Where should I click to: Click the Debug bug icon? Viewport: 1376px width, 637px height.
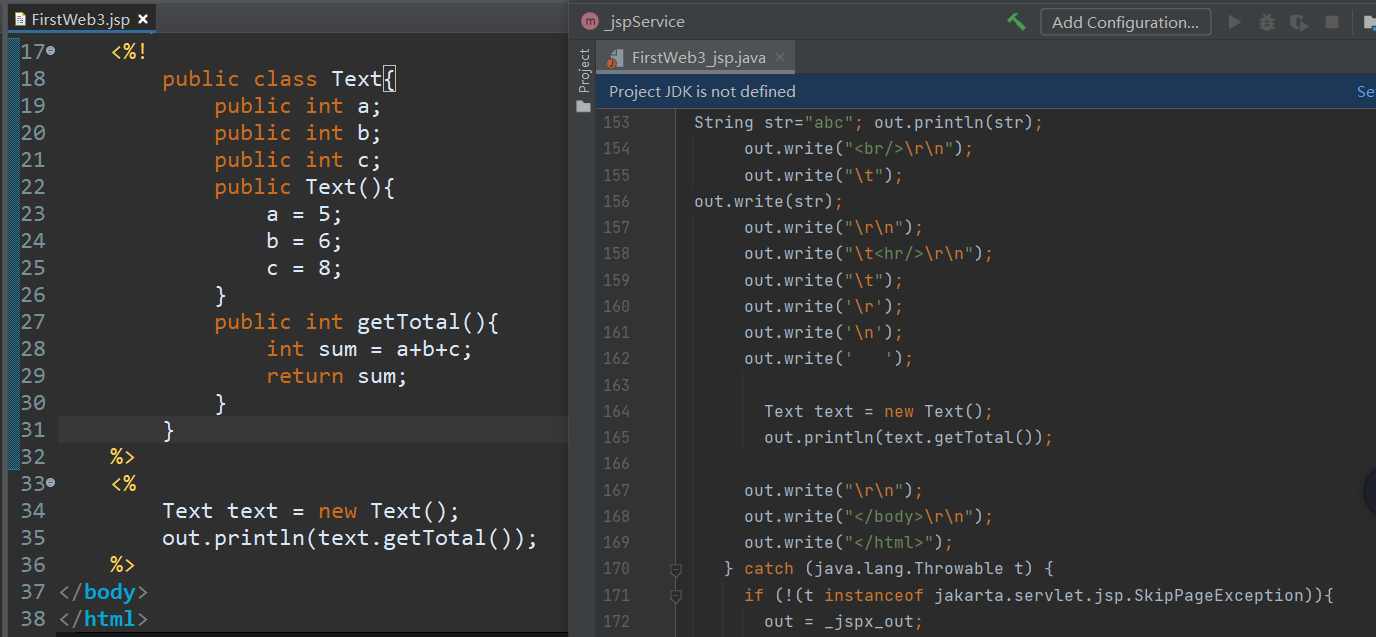coord(1267,22)
